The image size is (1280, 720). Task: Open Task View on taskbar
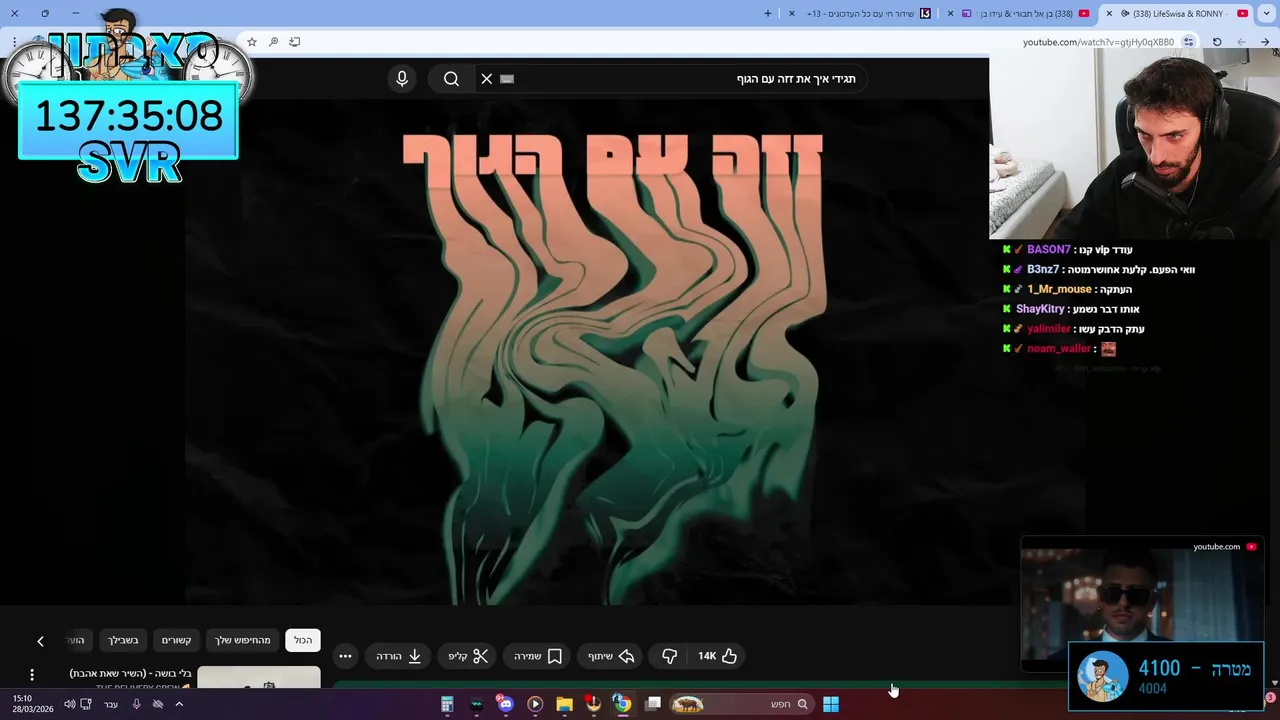pyautogui.click(x=653, y=704)
